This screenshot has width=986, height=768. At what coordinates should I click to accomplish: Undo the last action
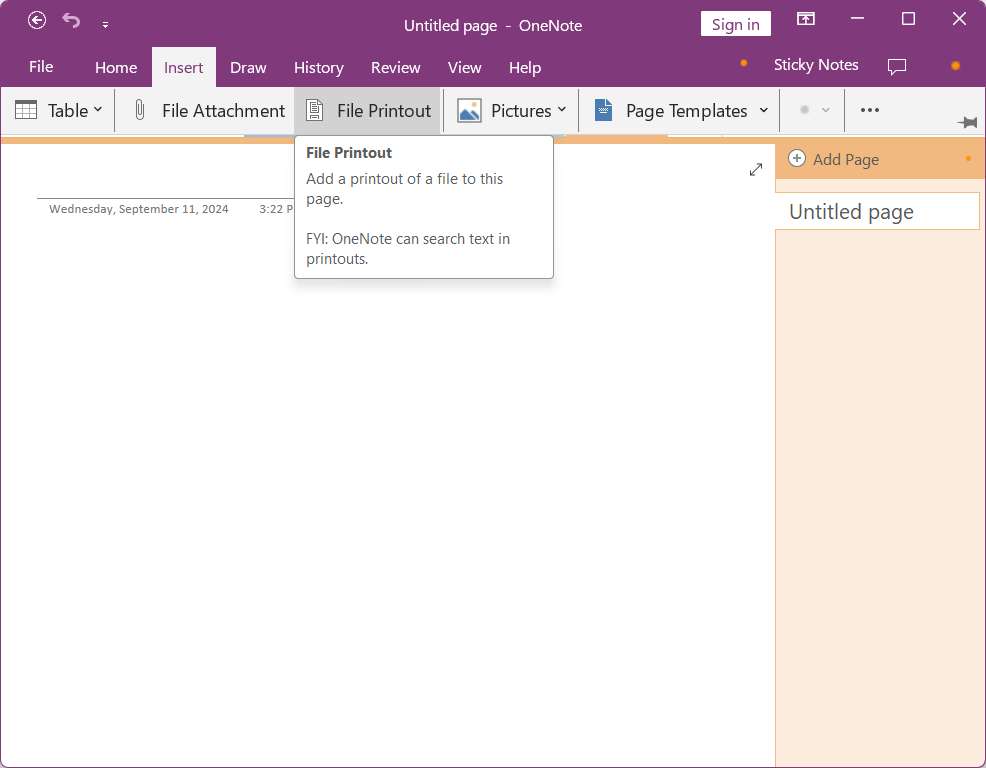pos(71,21)
